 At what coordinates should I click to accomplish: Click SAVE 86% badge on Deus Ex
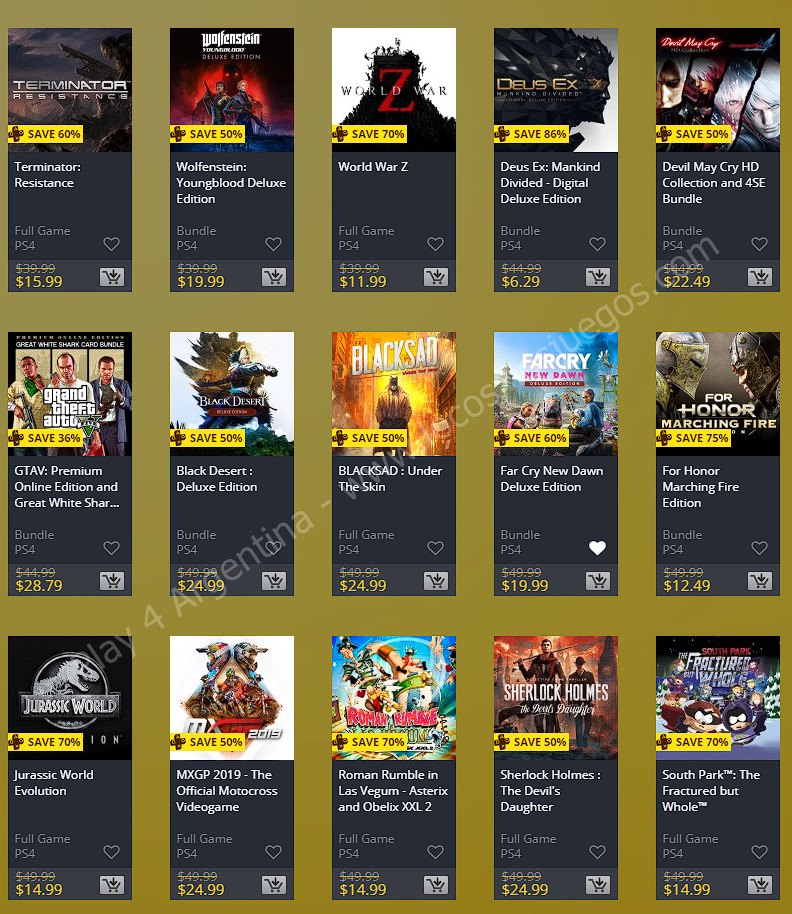[x=531, y=134]
